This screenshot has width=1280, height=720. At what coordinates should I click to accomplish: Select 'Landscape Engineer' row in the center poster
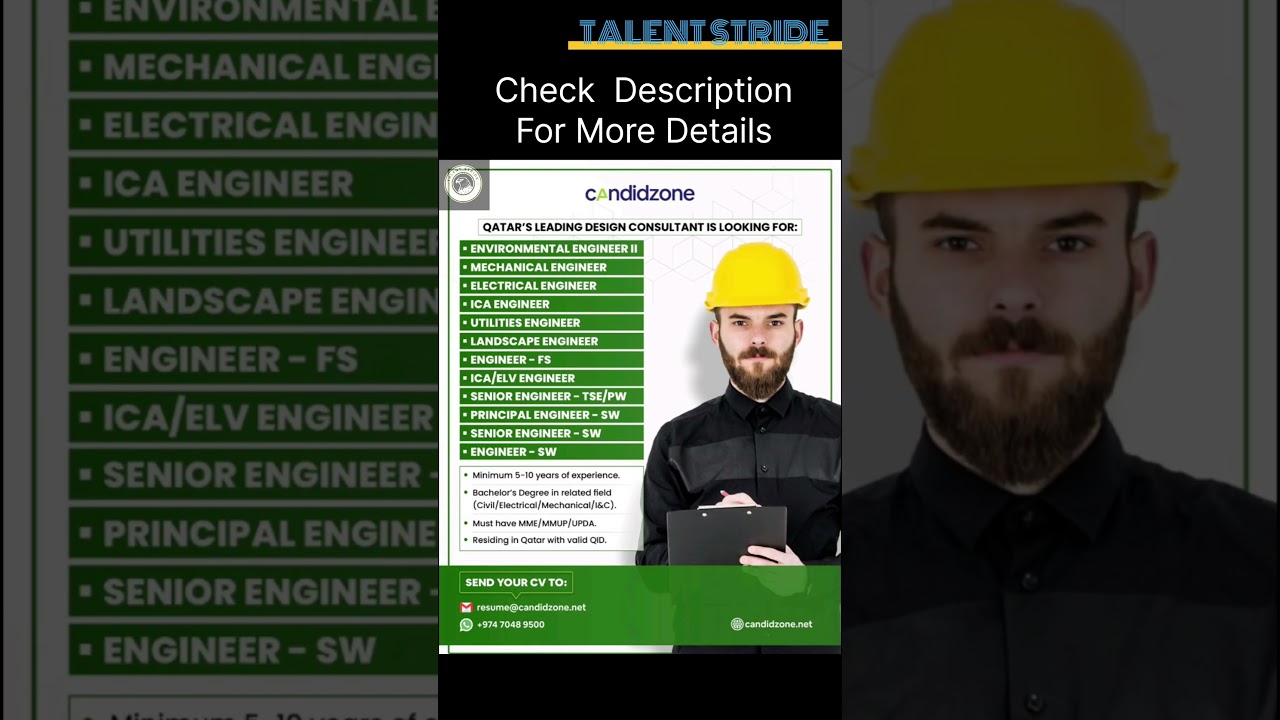tap(551, 341)
